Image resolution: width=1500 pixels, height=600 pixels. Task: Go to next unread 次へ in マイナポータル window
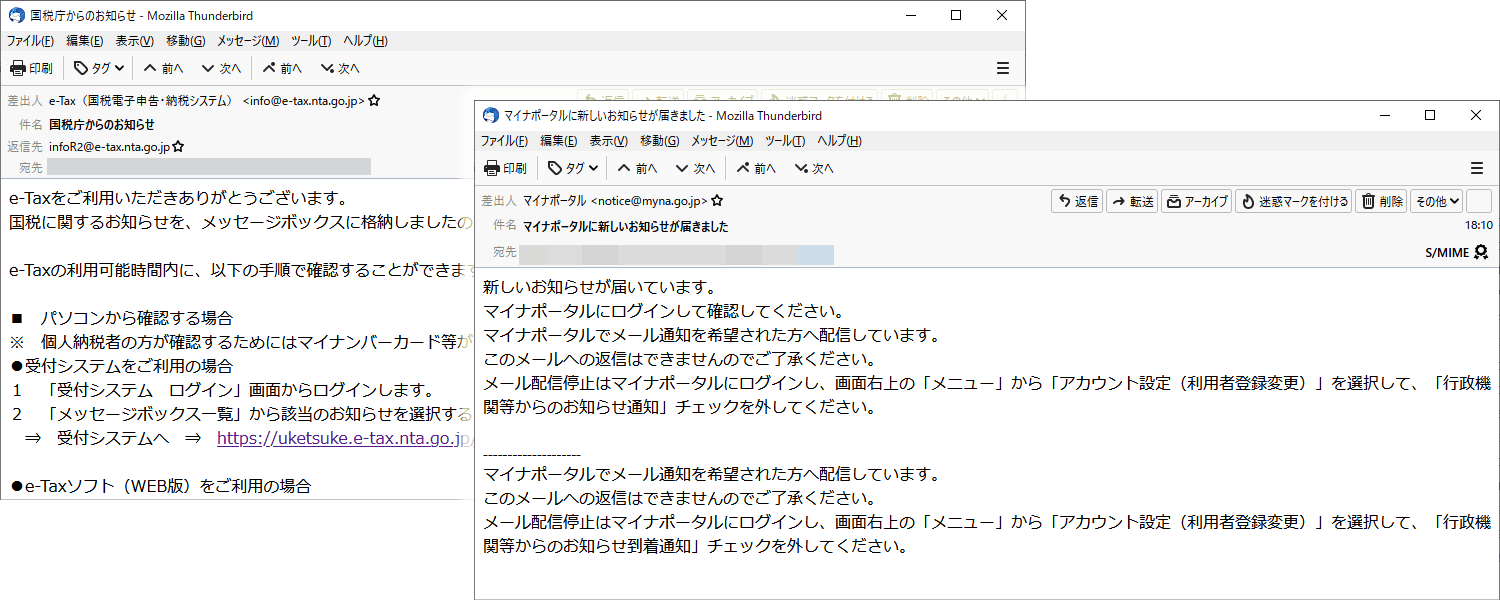(814, 168)
